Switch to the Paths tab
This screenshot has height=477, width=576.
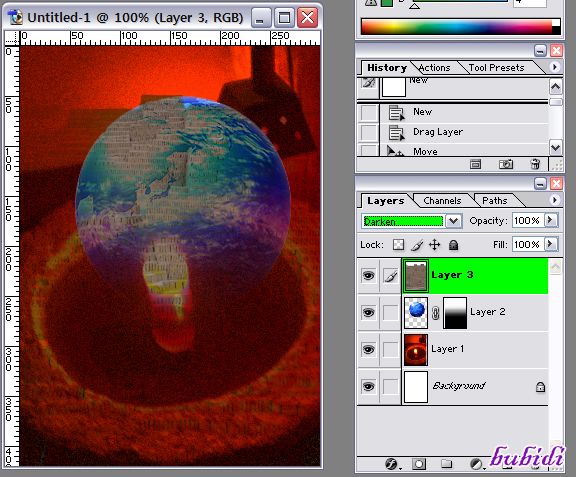coord(494,201)
